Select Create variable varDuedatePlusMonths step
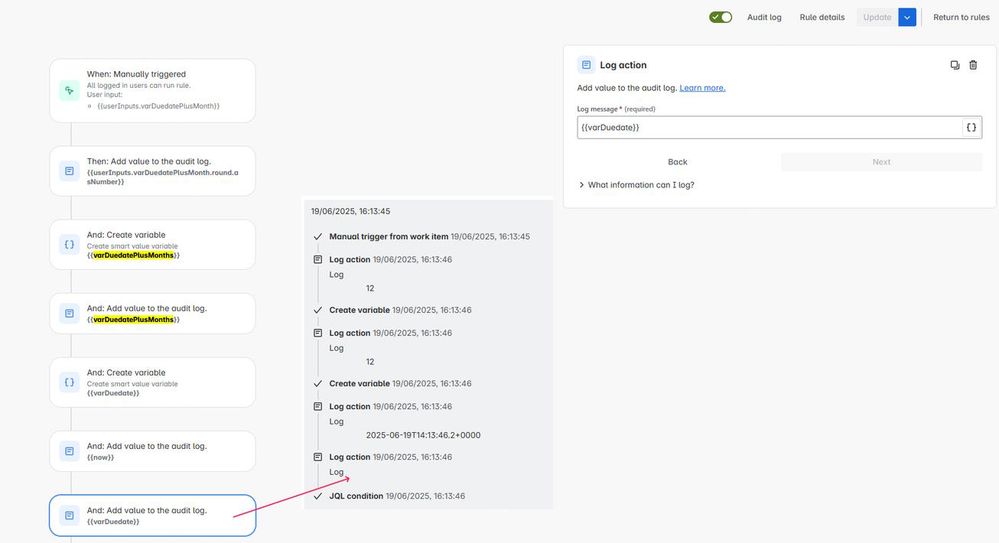 point(152,245)
